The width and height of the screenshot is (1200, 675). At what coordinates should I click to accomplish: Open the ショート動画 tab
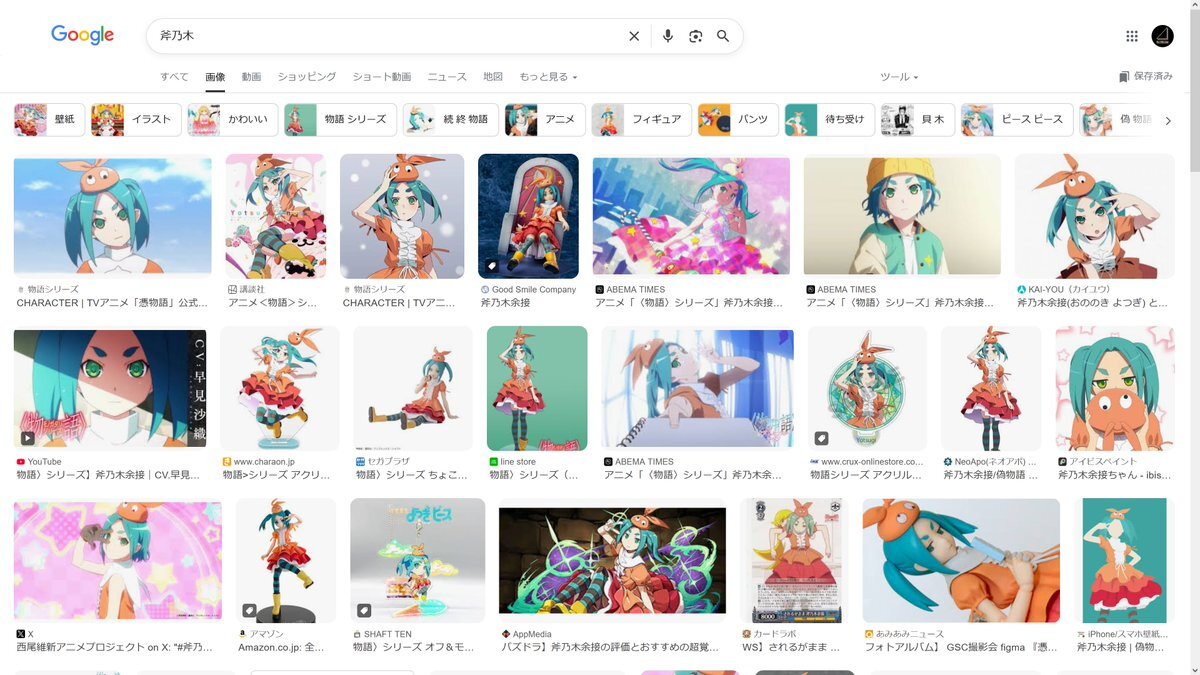381,77
